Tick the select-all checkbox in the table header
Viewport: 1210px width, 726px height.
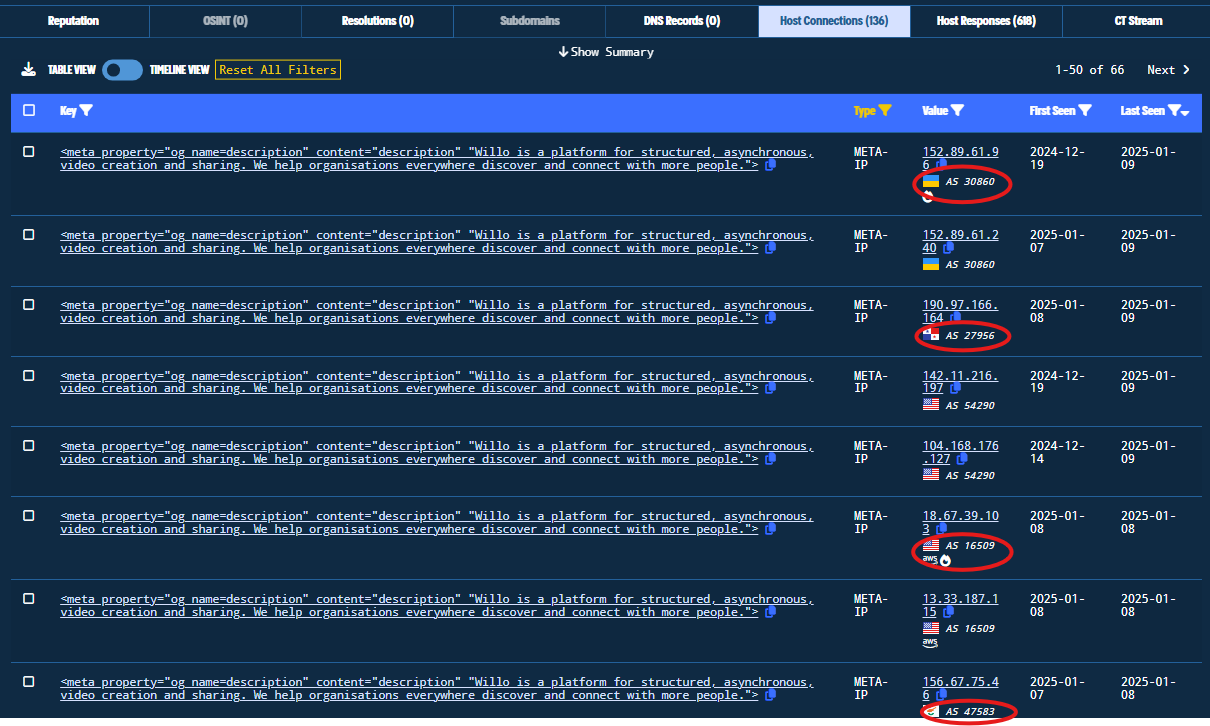pos(29,111)
